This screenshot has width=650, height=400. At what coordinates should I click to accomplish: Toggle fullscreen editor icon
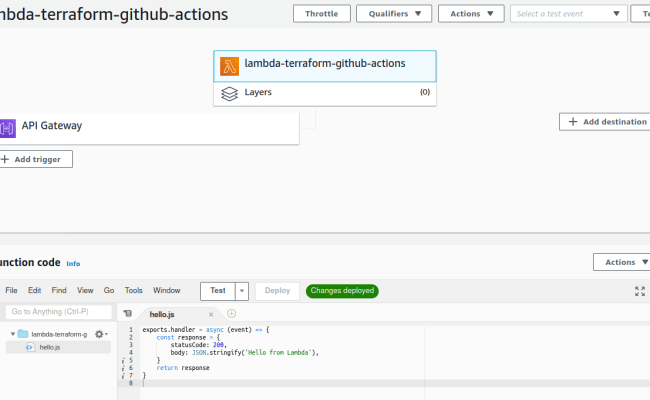click(640, 291)
